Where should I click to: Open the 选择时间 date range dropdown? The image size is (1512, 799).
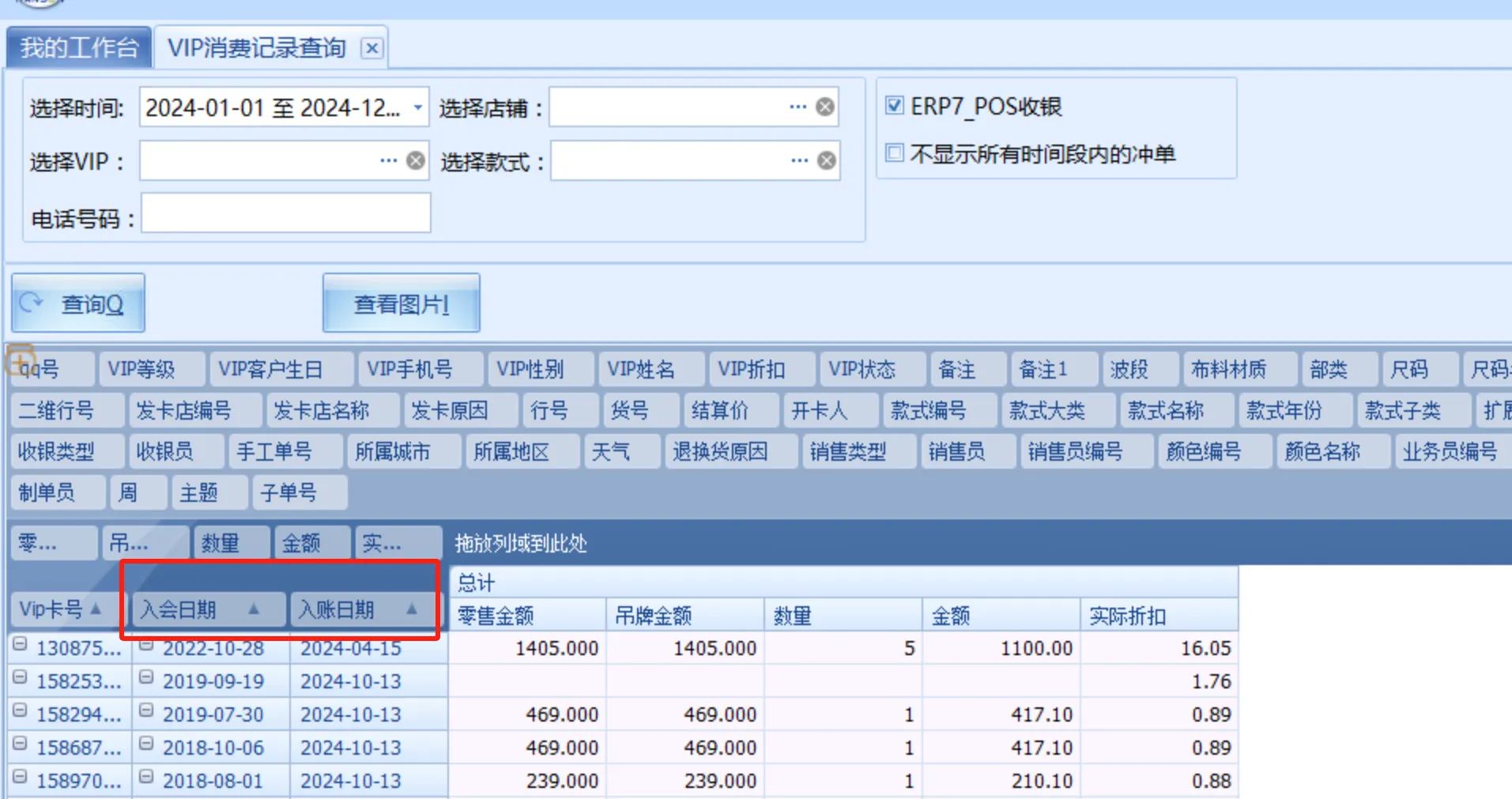(417, 107)
